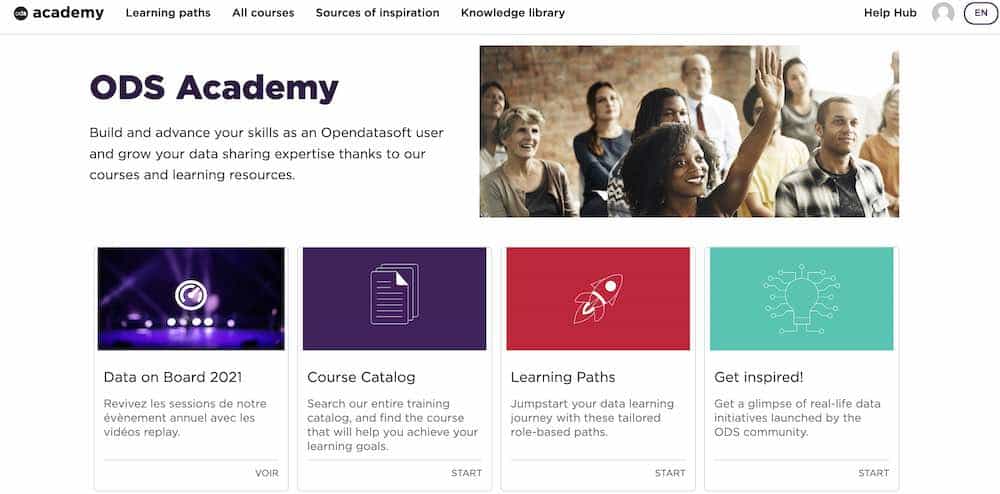
Task: Visit the Help Hub link
Action: [x=890, y=13]
